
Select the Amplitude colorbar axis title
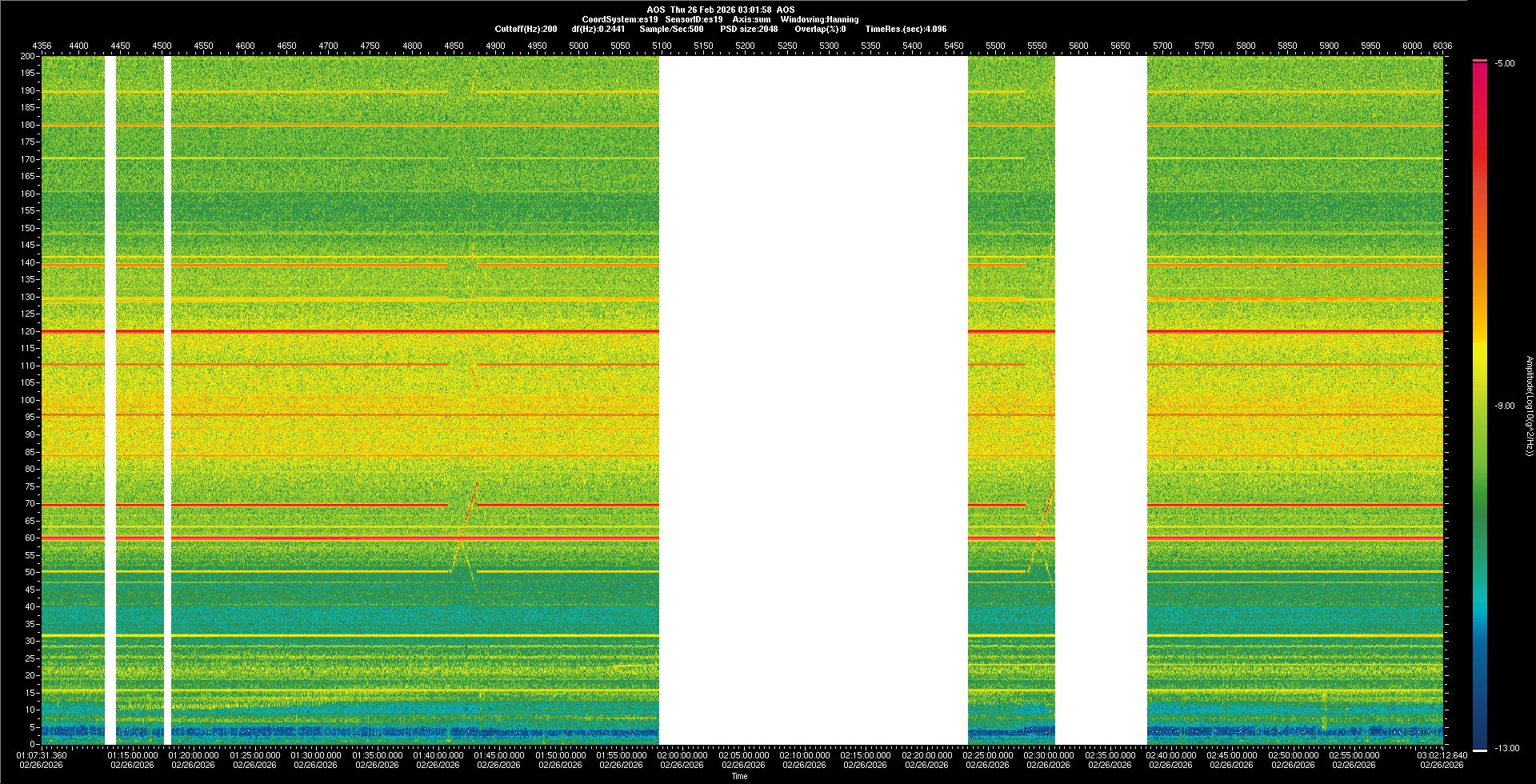[x=1529, y=406]
